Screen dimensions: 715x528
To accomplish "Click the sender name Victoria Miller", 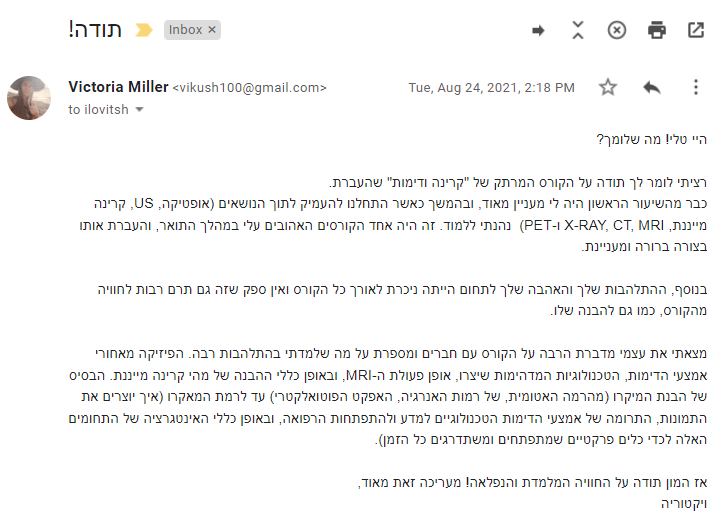I will click(x=118, y=87).
